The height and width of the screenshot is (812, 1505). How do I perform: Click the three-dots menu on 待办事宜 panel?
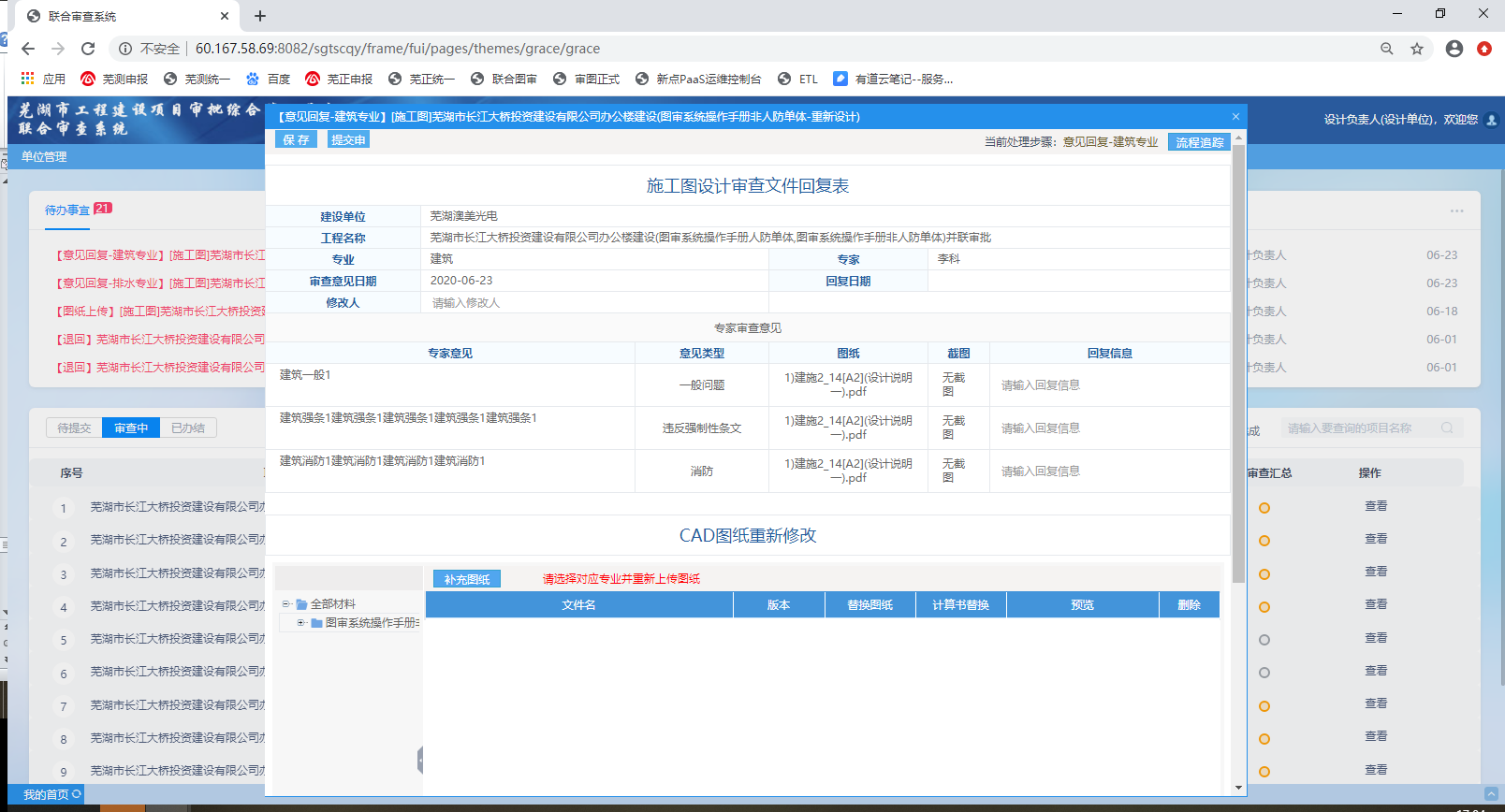point(1456,210)
